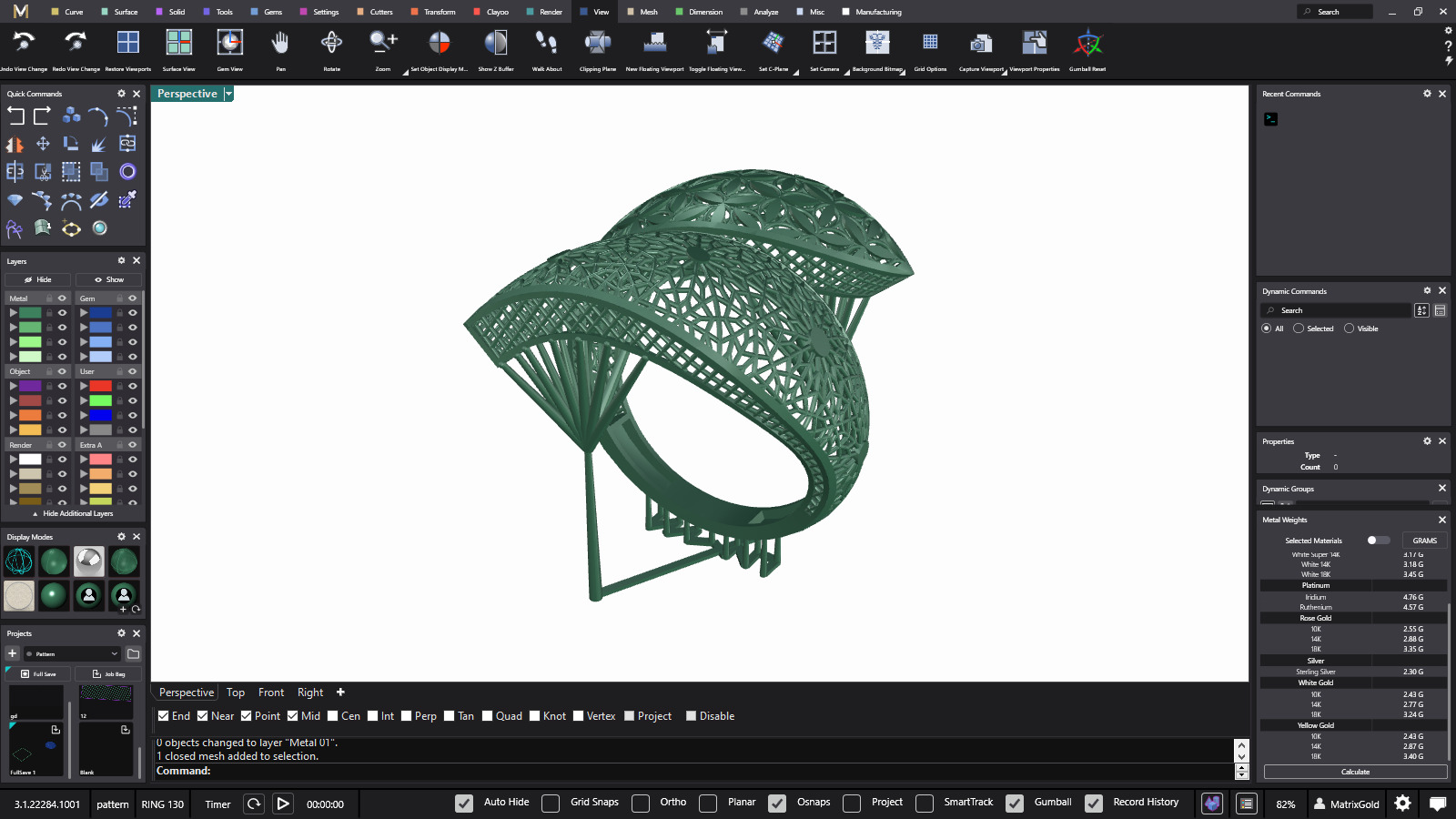Click the refresh icon beside Timer

click(254, 804)
